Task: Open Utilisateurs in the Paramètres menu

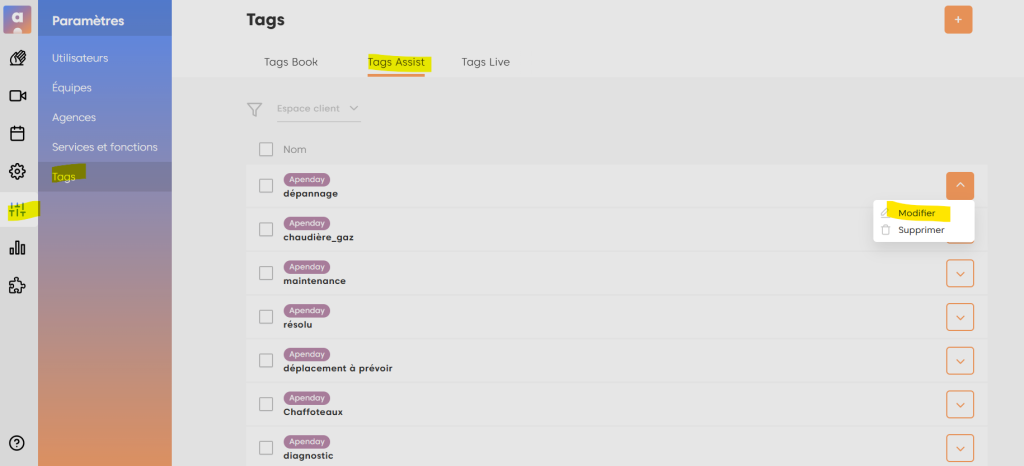Action: point(80,58)
